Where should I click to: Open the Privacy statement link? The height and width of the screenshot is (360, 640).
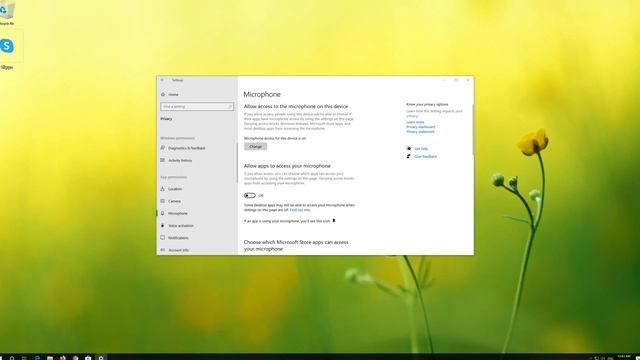[x=420, y=132]
